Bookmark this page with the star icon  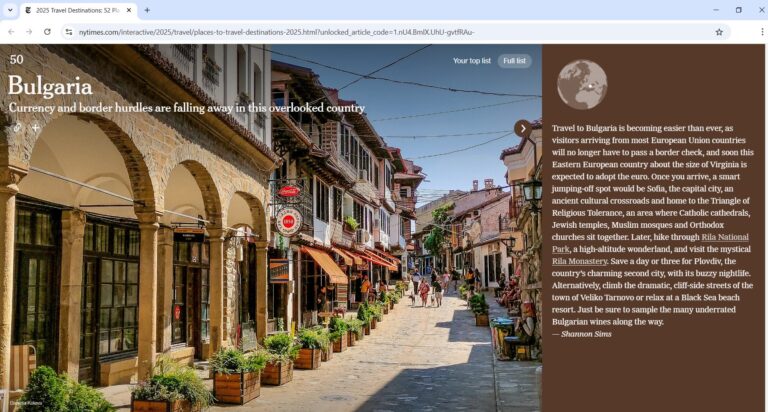[718, 32]
